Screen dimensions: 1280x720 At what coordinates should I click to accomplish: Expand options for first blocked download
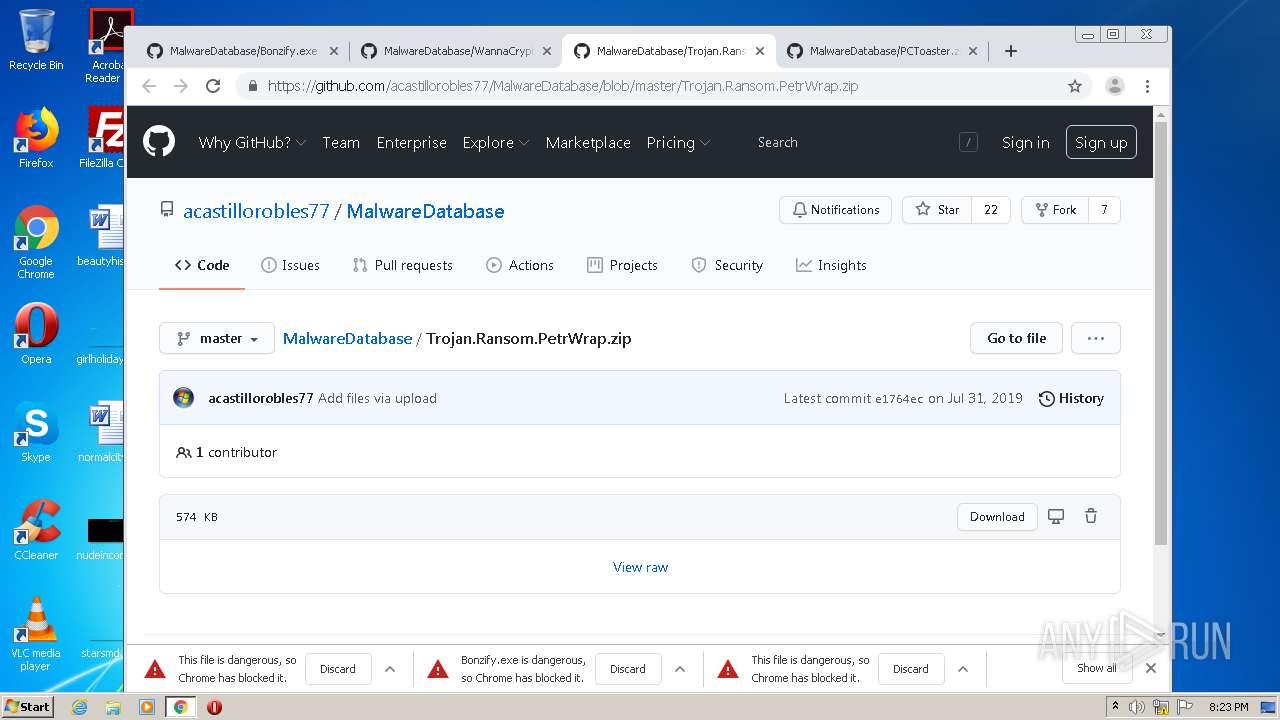(x=390, y=669)
